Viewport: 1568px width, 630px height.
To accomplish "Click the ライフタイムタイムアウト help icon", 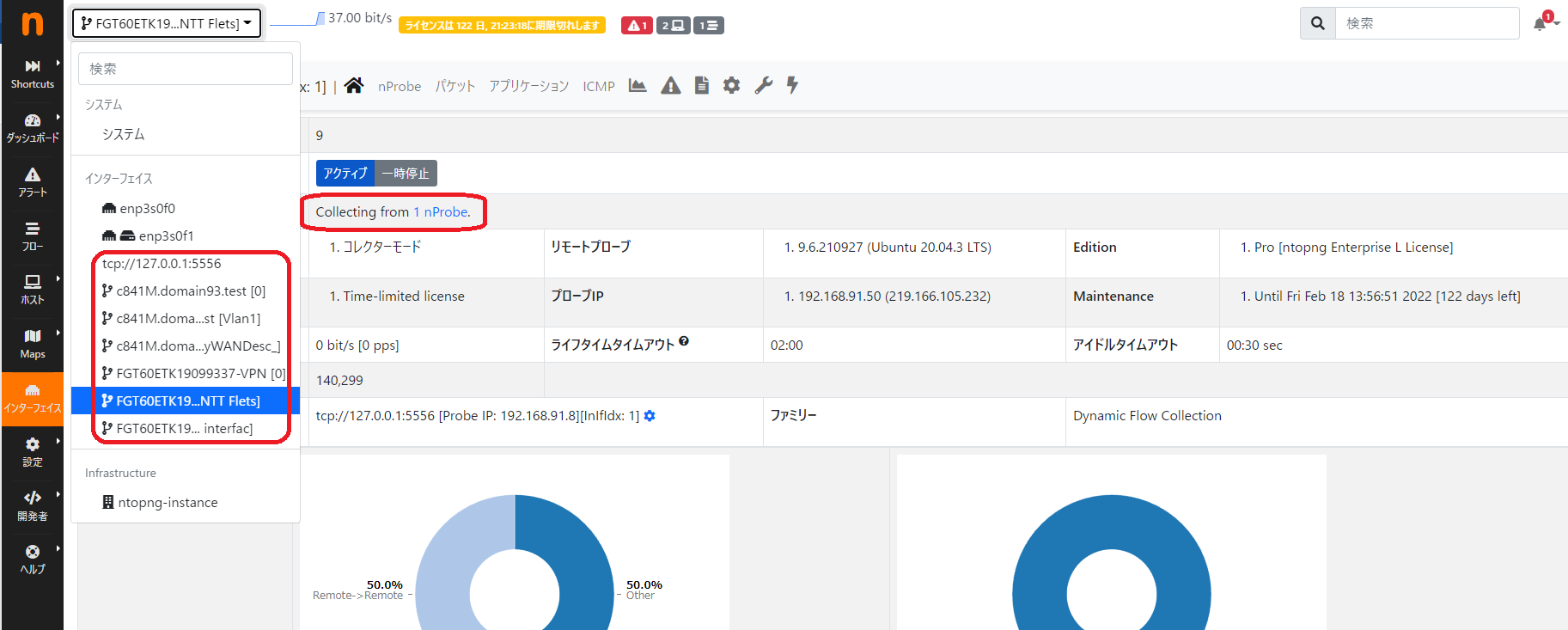I will [x=684, y=341].
